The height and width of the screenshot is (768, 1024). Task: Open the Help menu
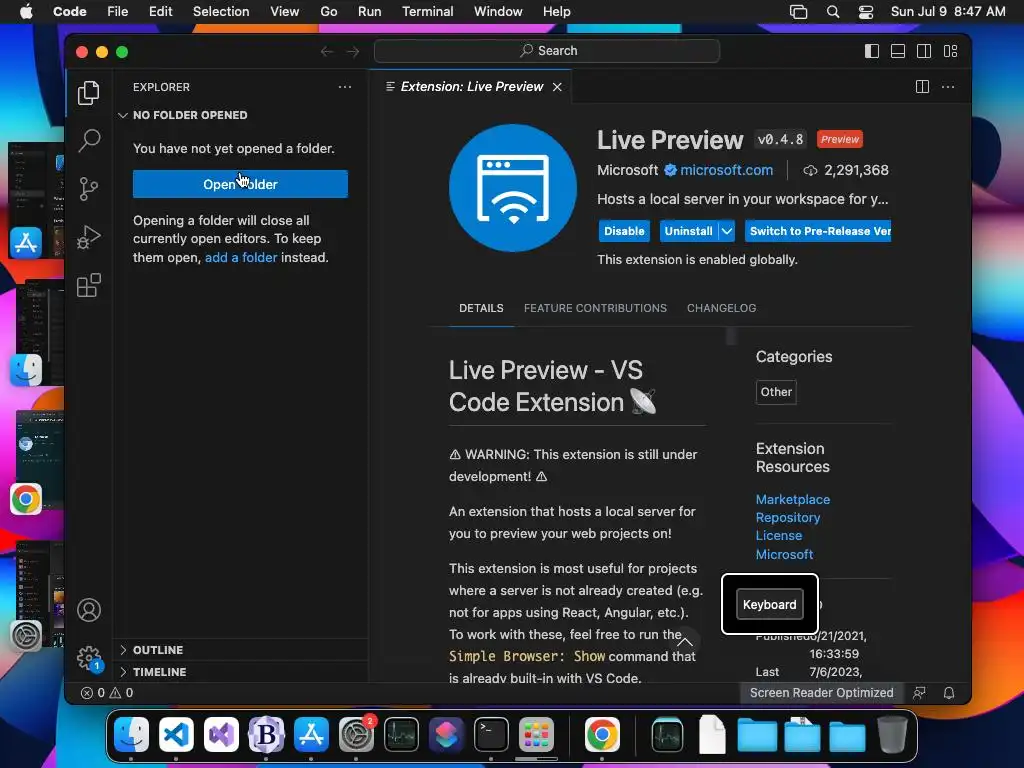tap(556, 12)
